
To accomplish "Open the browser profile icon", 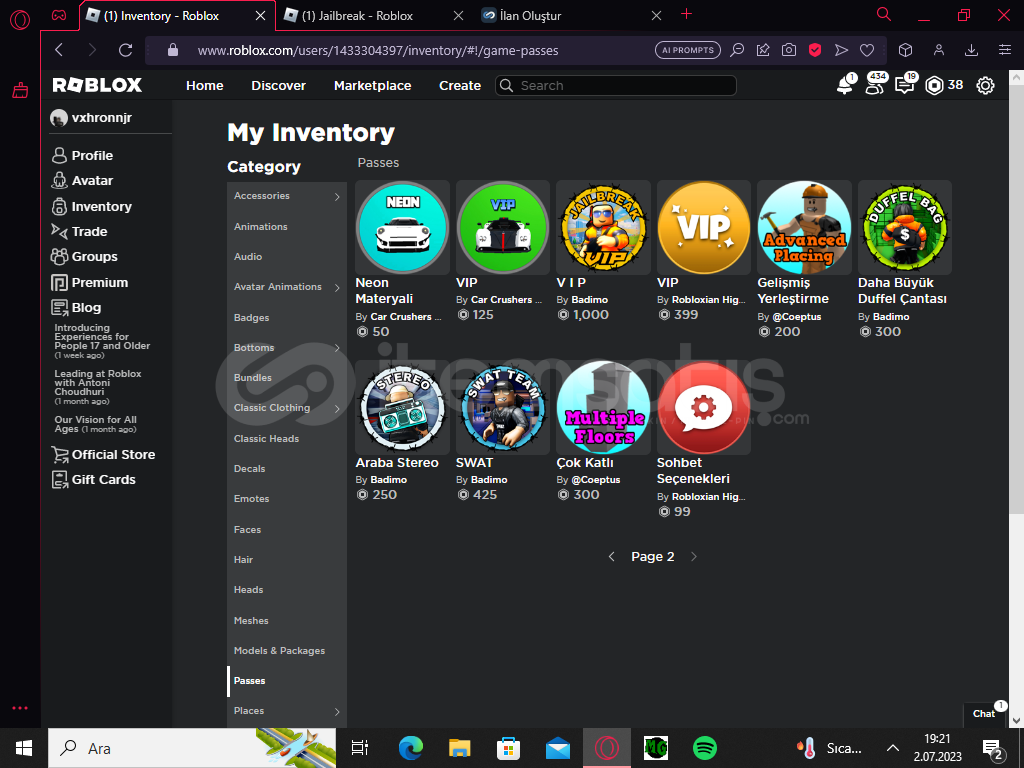I will click(938, 50).
